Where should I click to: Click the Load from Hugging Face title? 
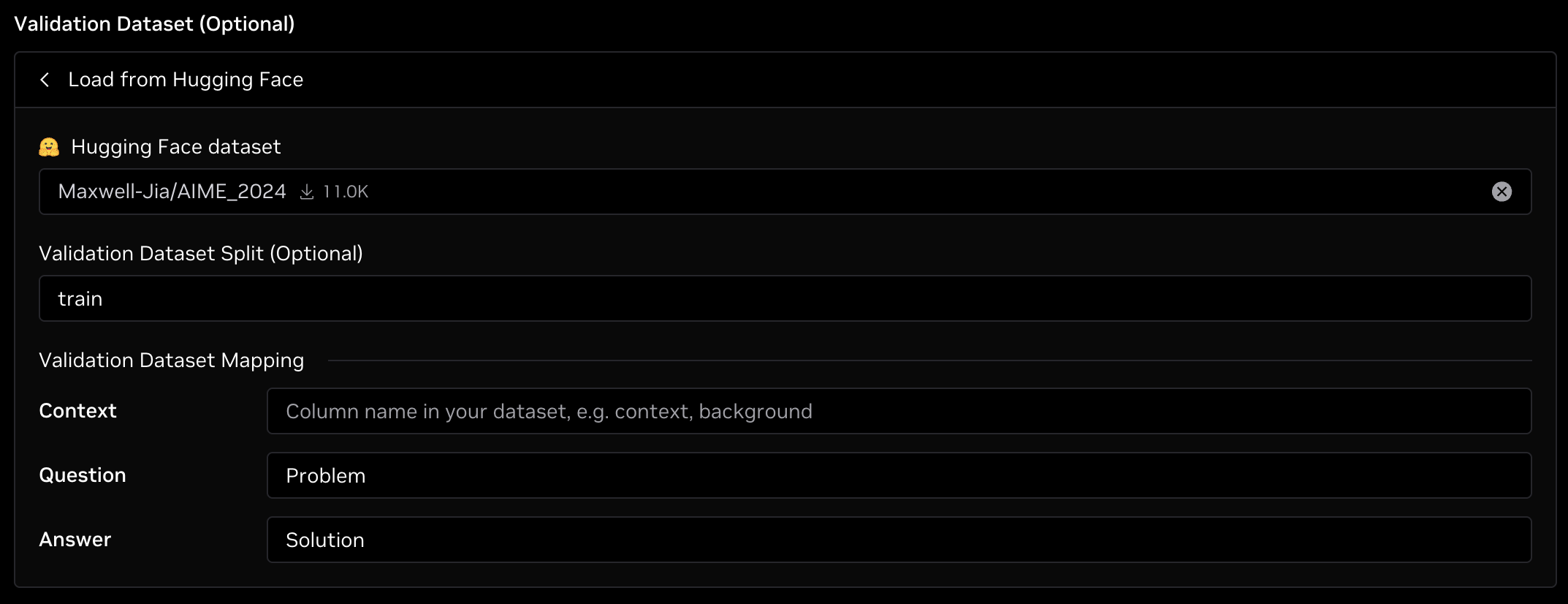pyautogui.click(x=186, y=80)
